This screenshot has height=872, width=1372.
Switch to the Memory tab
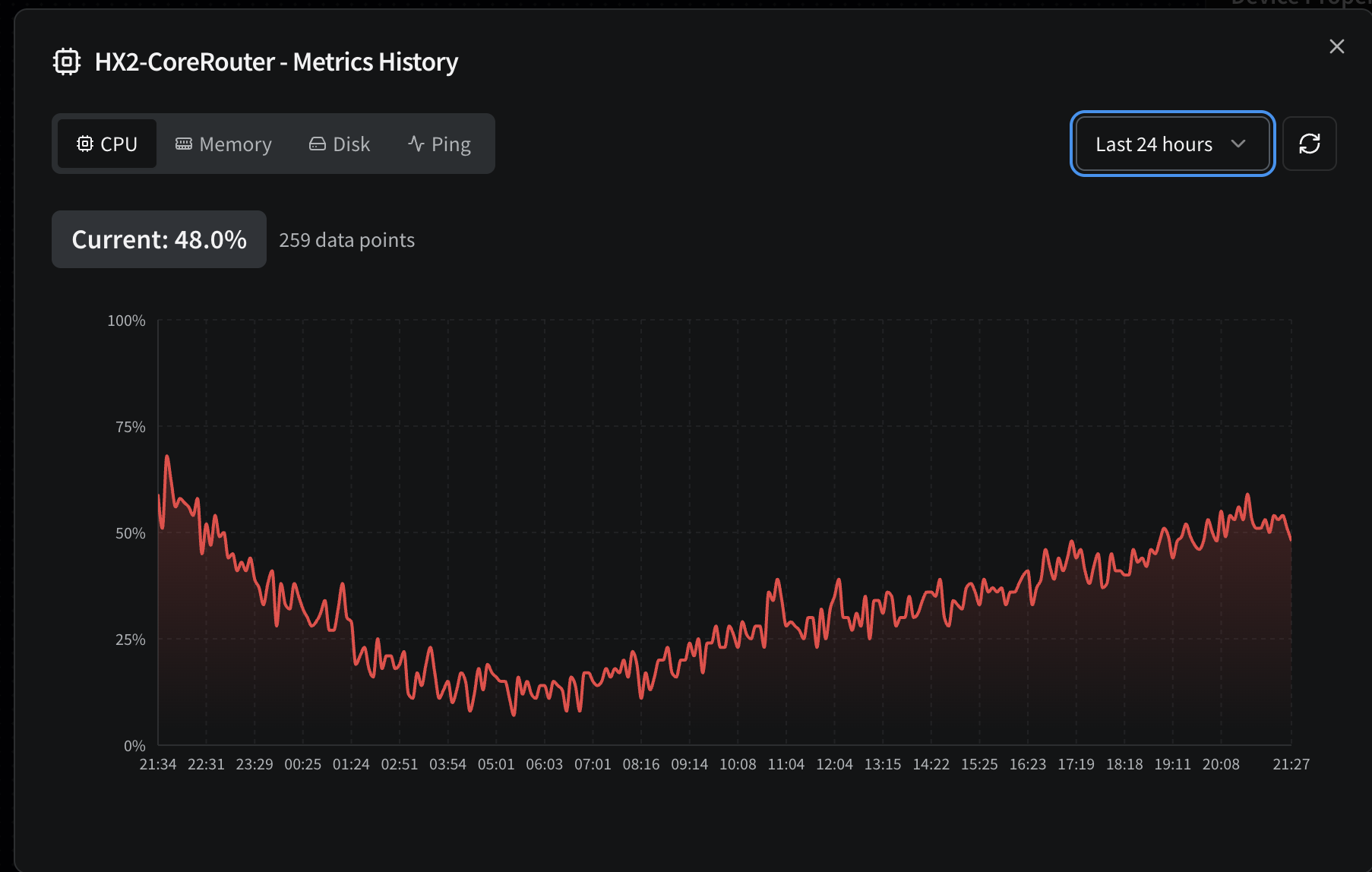(x=223, y=144)
